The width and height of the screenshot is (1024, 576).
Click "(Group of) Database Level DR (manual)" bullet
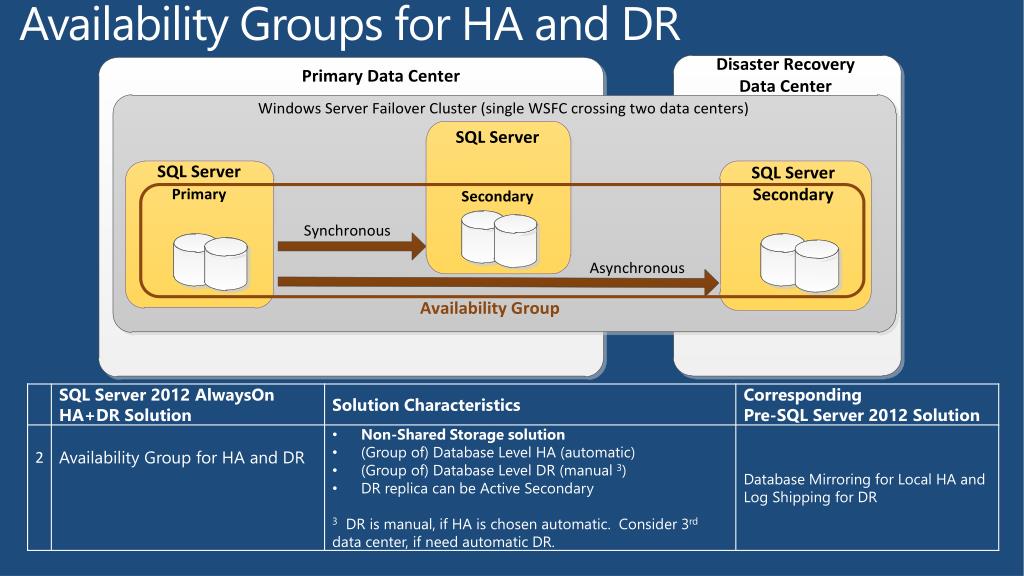click(494, 470)
